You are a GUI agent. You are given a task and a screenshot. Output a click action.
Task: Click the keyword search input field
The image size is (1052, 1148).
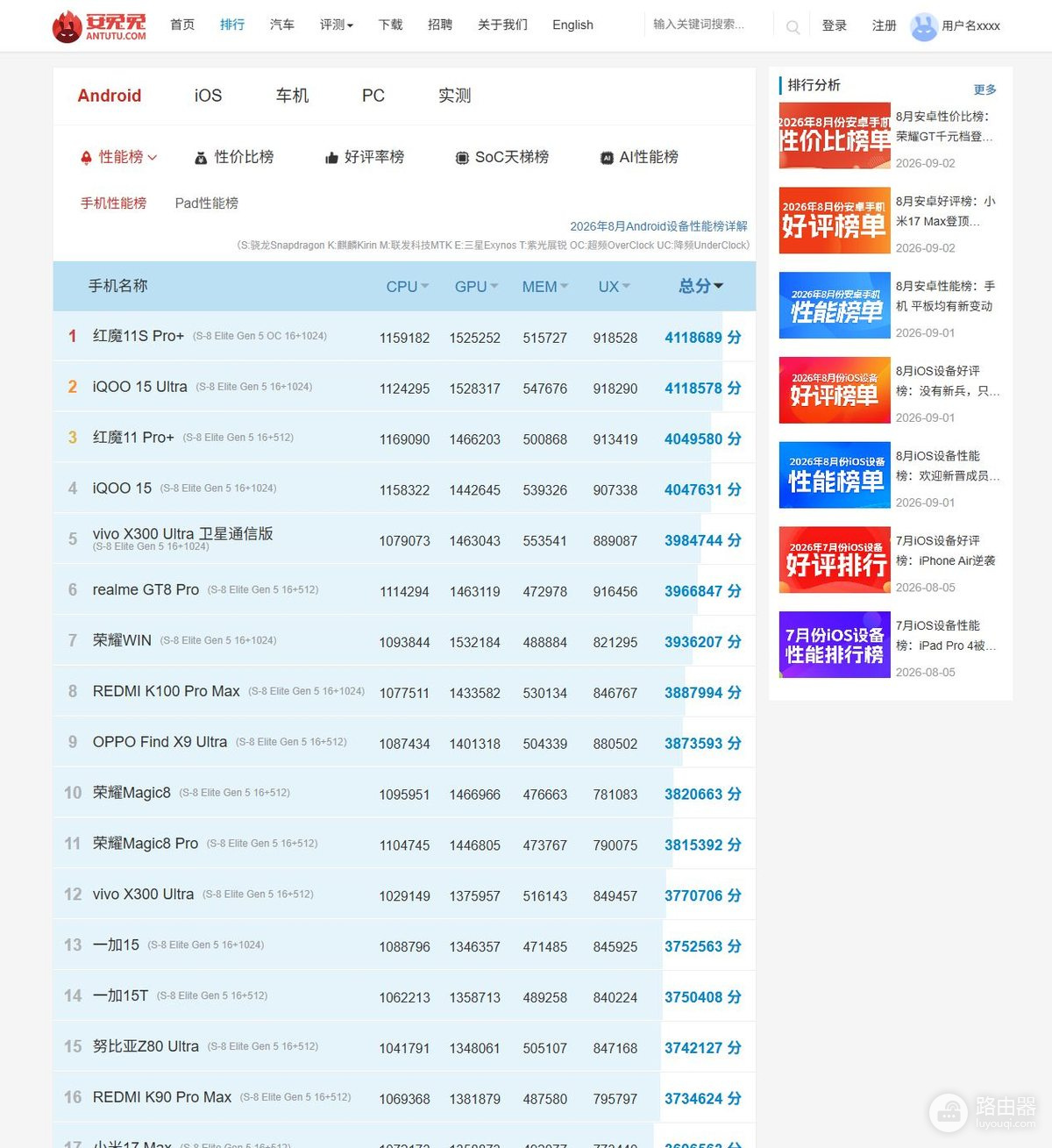click(708, 25)
